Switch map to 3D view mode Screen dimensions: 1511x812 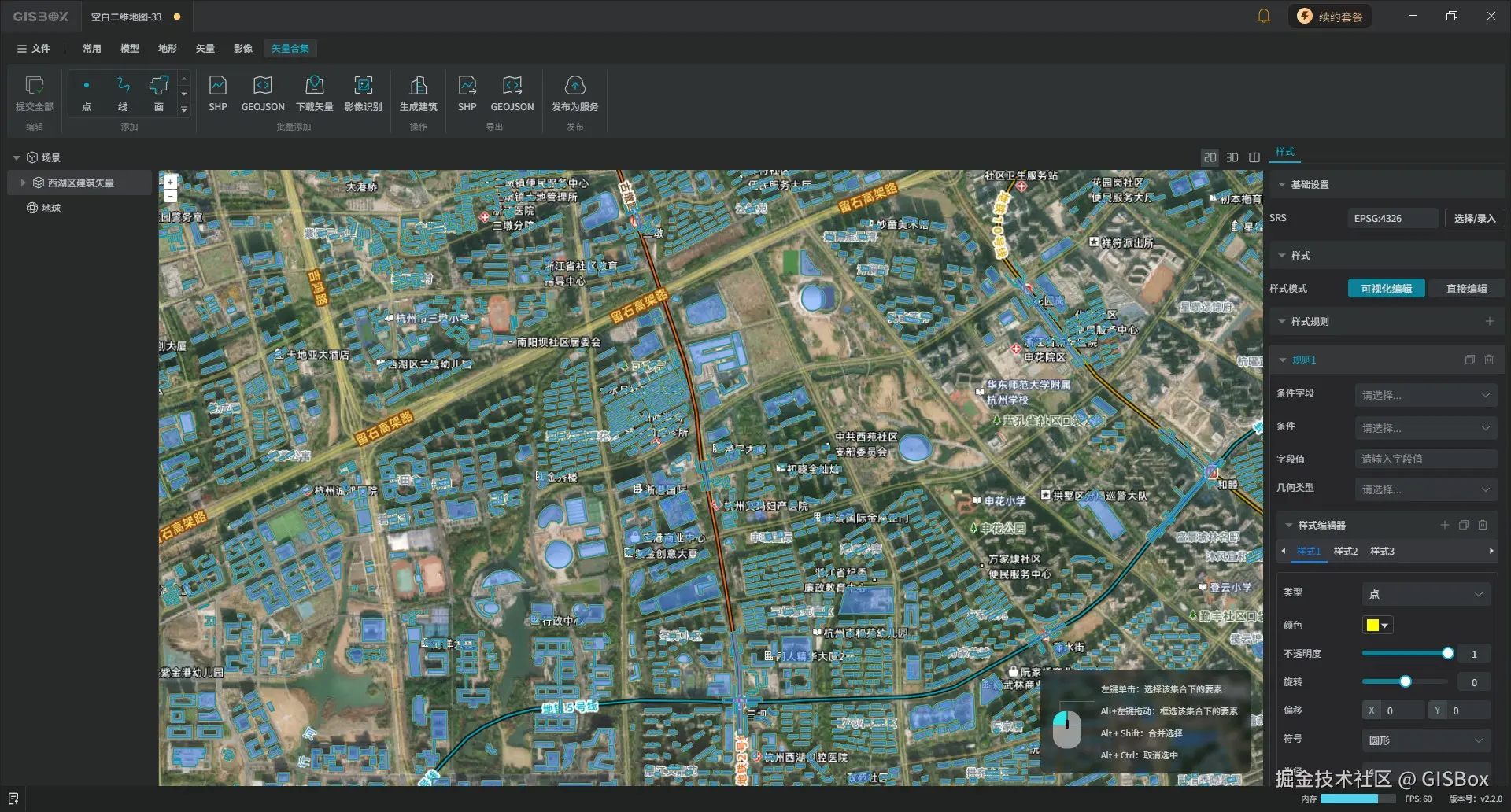(1232, 157)
